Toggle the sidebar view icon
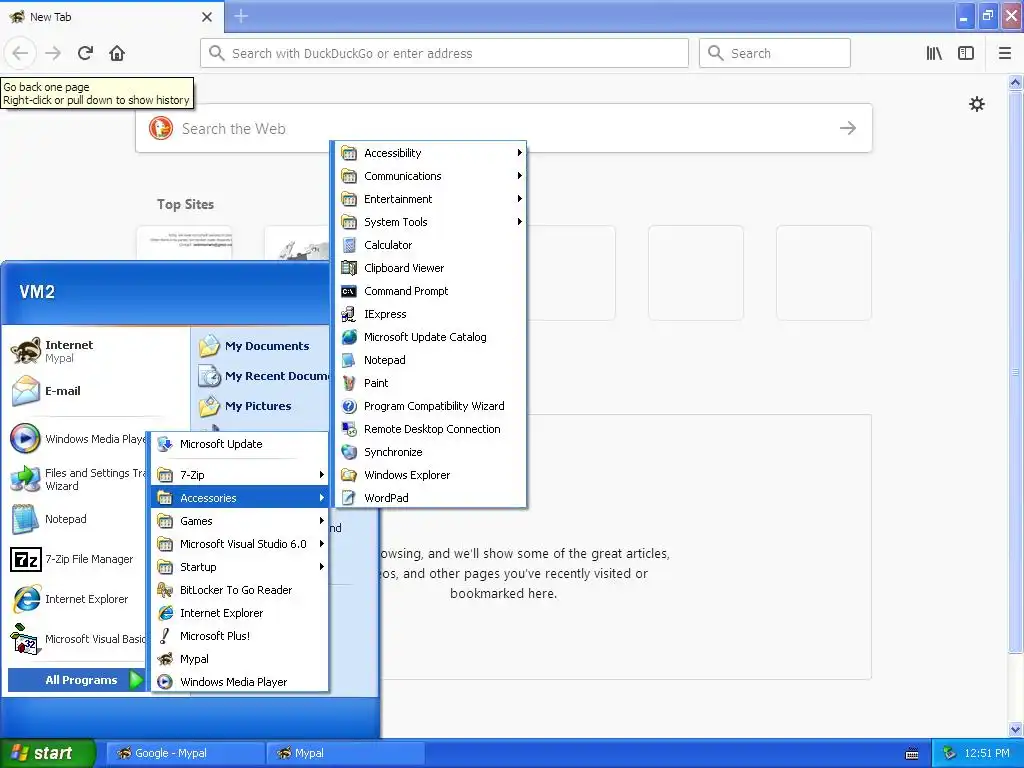Screen dimensions: 1024x768 (966, 53)
